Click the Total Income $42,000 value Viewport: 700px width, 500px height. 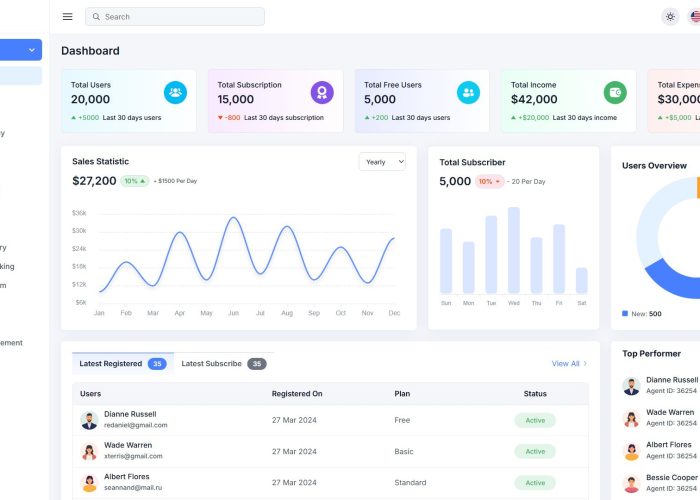534,99
